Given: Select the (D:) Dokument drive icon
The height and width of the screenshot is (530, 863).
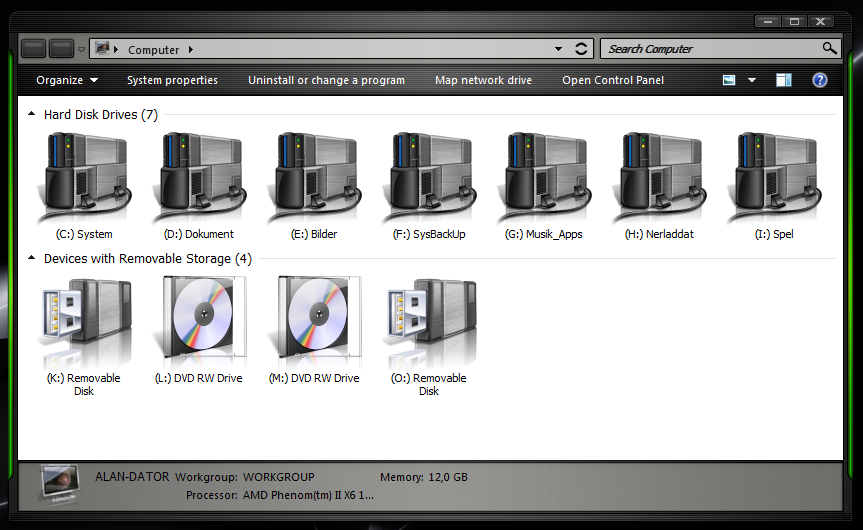Looking at the screenshot, I should 199,178.
